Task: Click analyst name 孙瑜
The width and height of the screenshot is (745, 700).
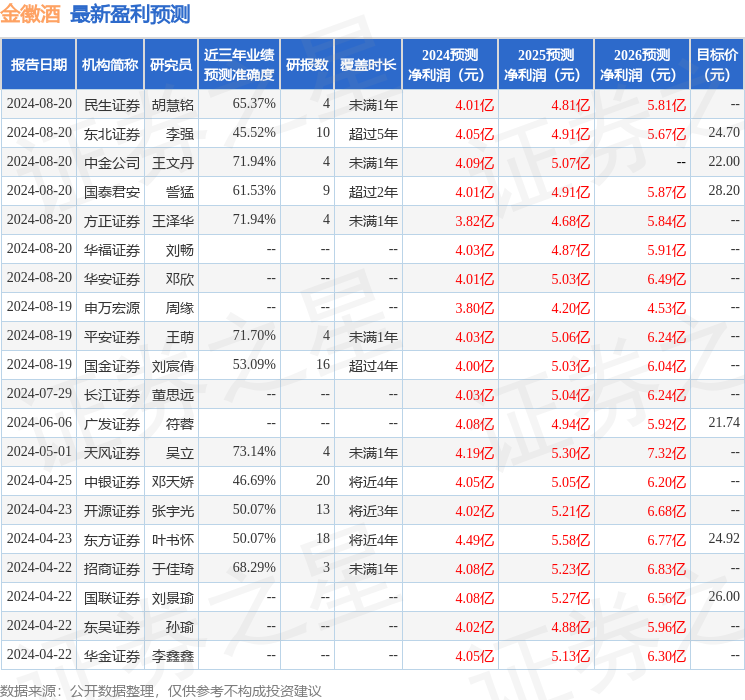Action: (180, 627)
